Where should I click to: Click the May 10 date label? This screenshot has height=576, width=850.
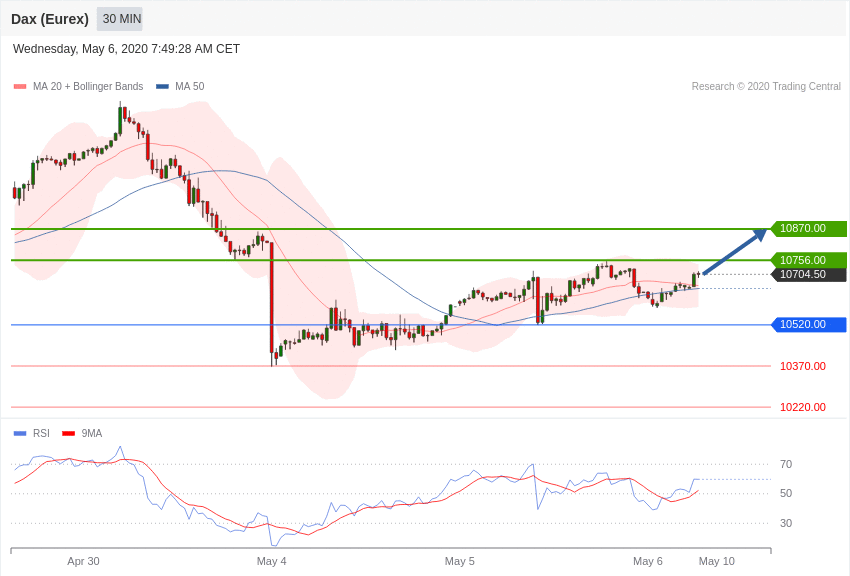click(x=717, y=561)
